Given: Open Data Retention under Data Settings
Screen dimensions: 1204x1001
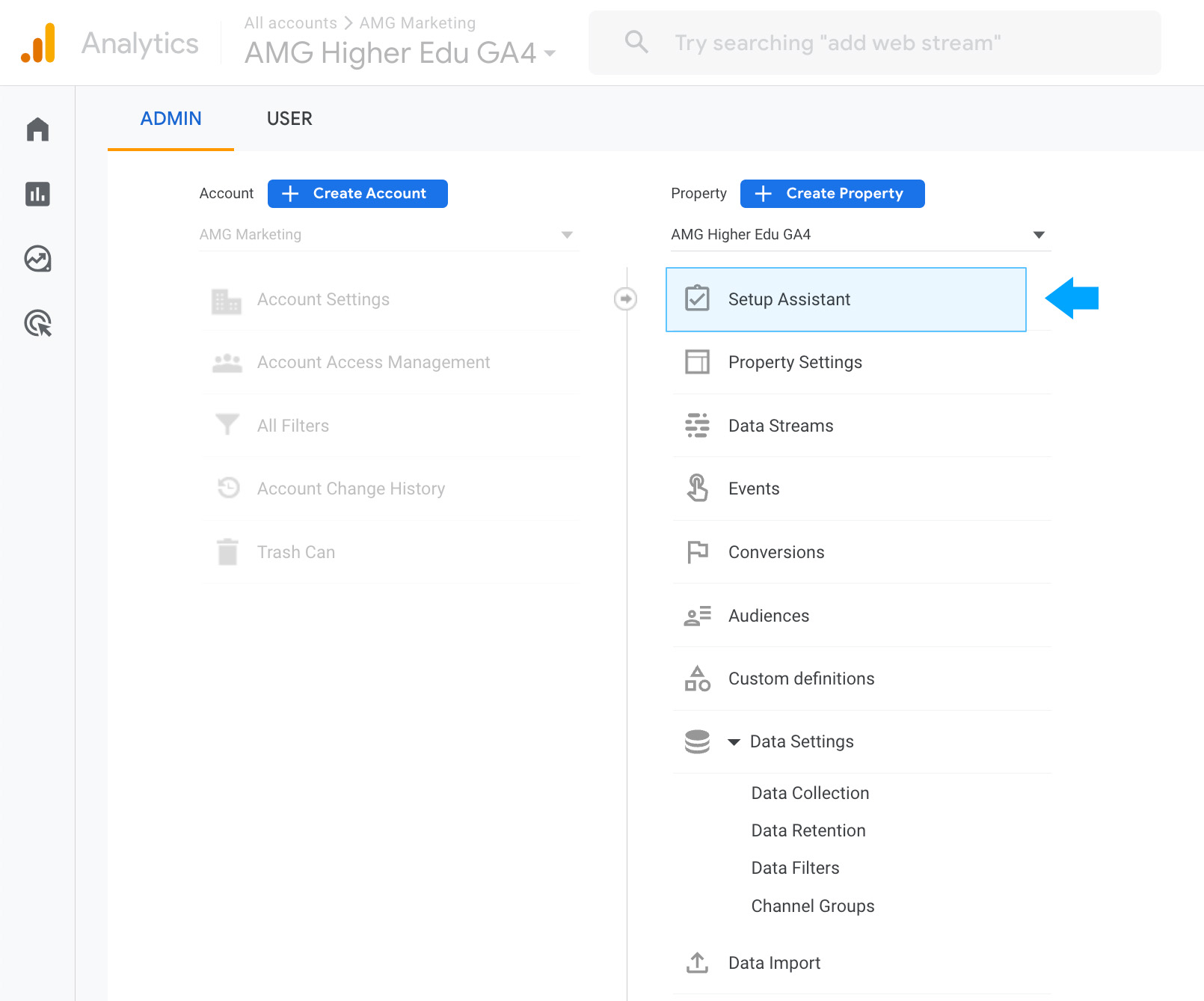Looking at the screenshot, I should click(808, 830).
